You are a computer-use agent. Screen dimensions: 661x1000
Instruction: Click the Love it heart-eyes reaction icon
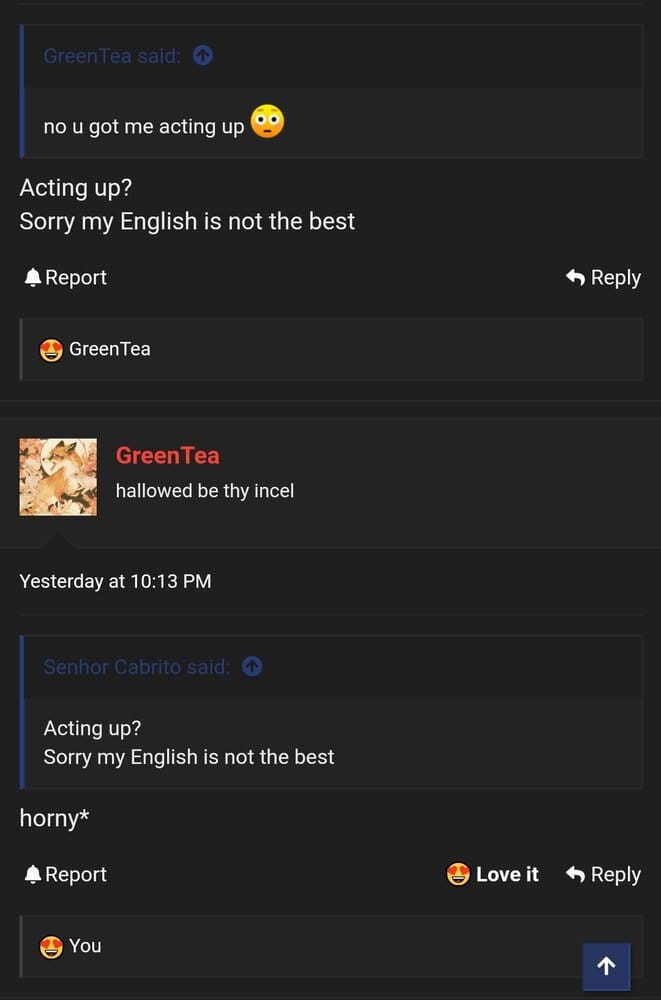pyautogui.click(x=458, y=873)
